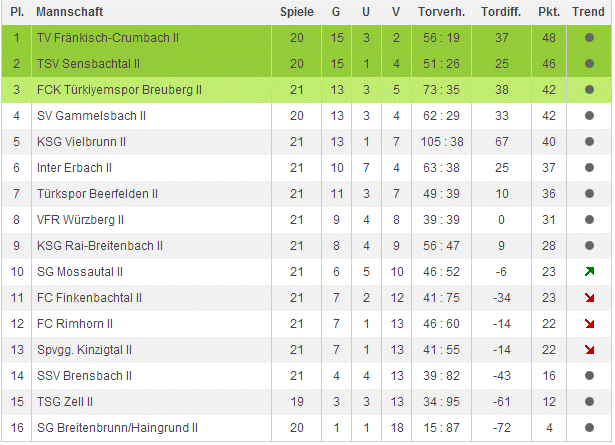The height and width of the screenshot is (445, 615).
Task: Click the red down-arrow trend icon for FC Finkenbachtal II
Action: tap(589, 297)
